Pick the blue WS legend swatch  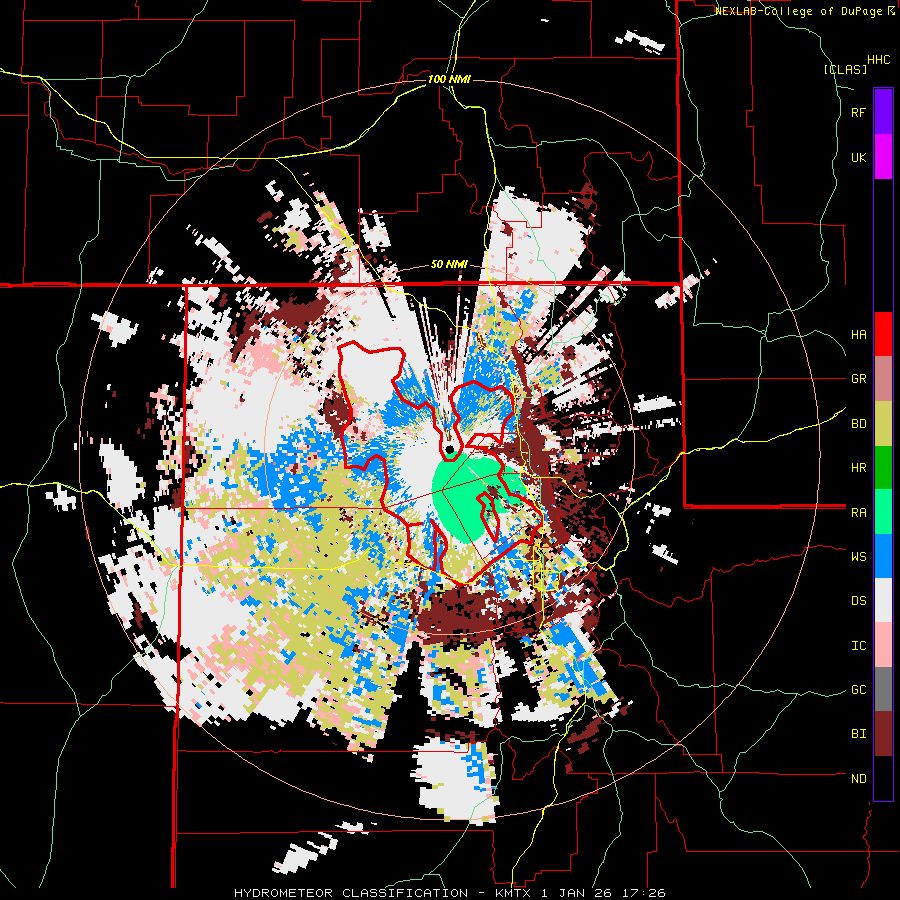coord(883,556)
